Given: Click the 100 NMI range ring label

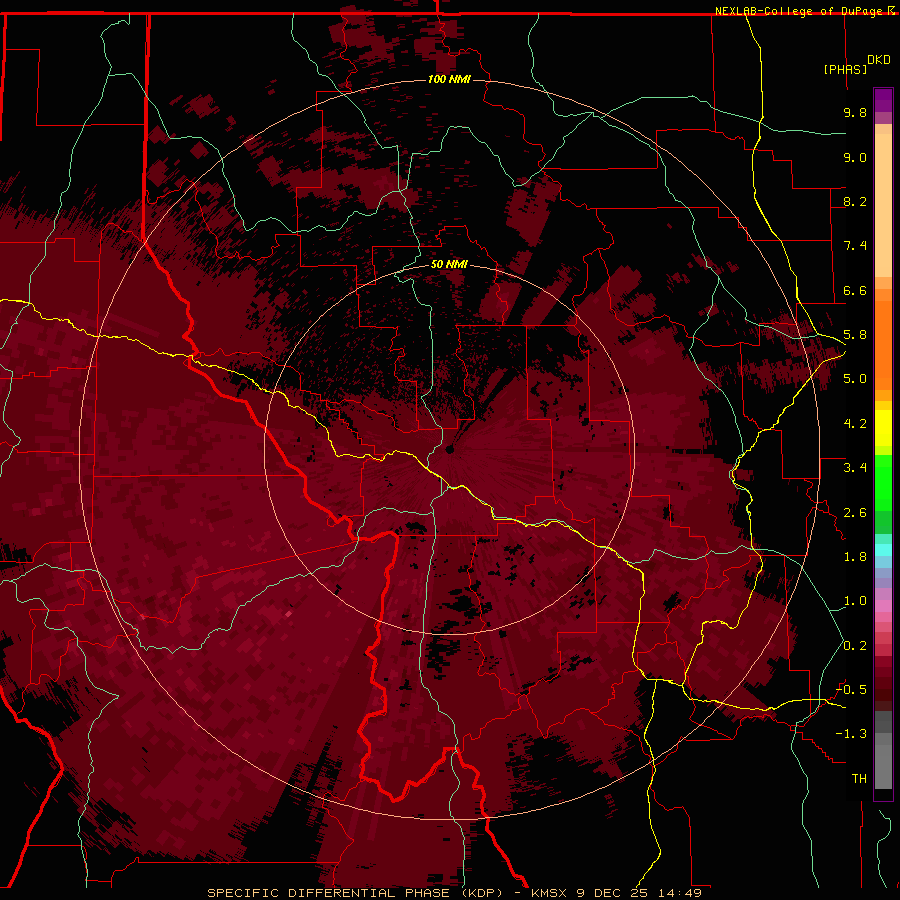Looking at the screenshot, I should click(x=449, y=79).
